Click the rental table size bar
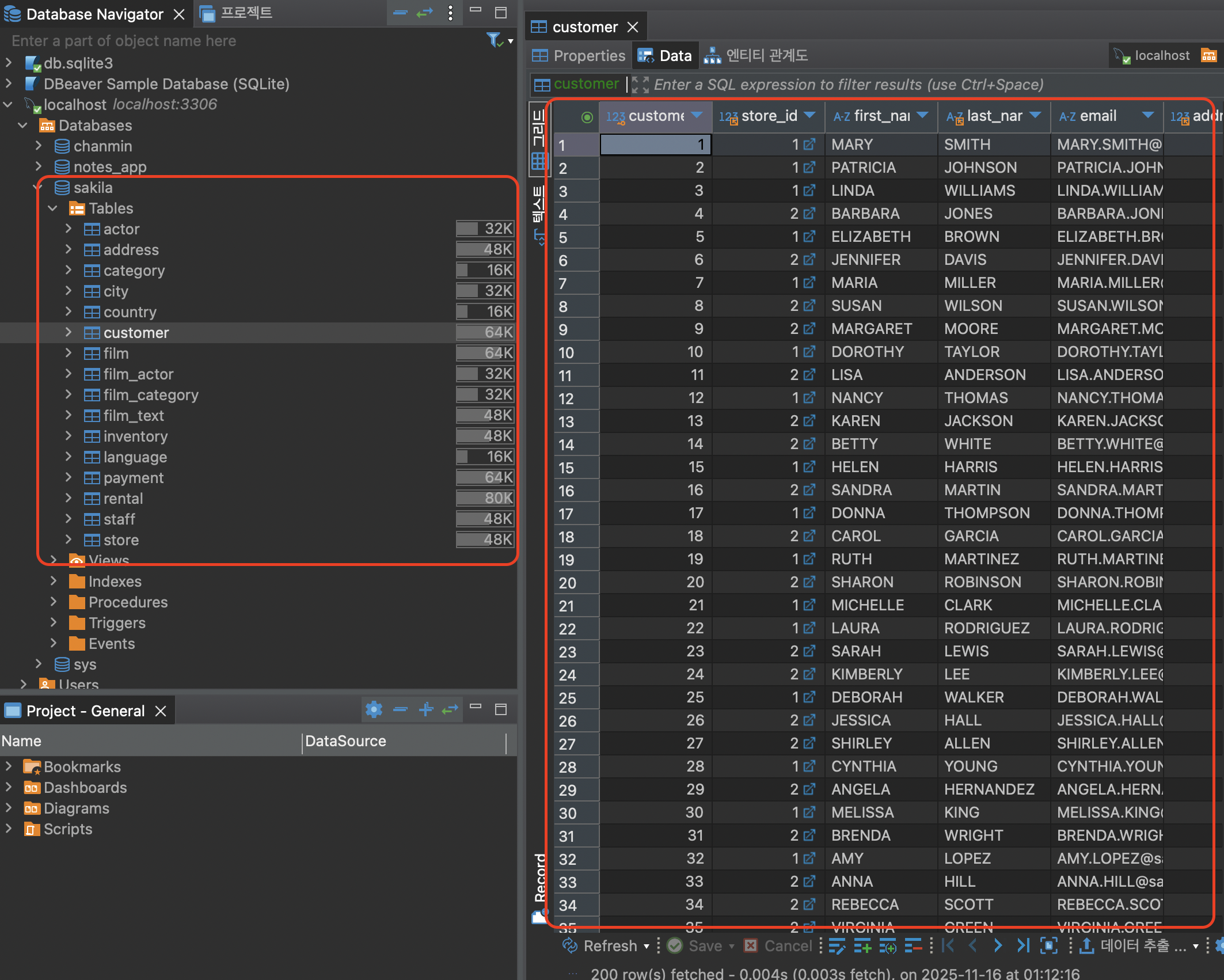Viewport: 1224px width, 980px height. tap(485, 498)
